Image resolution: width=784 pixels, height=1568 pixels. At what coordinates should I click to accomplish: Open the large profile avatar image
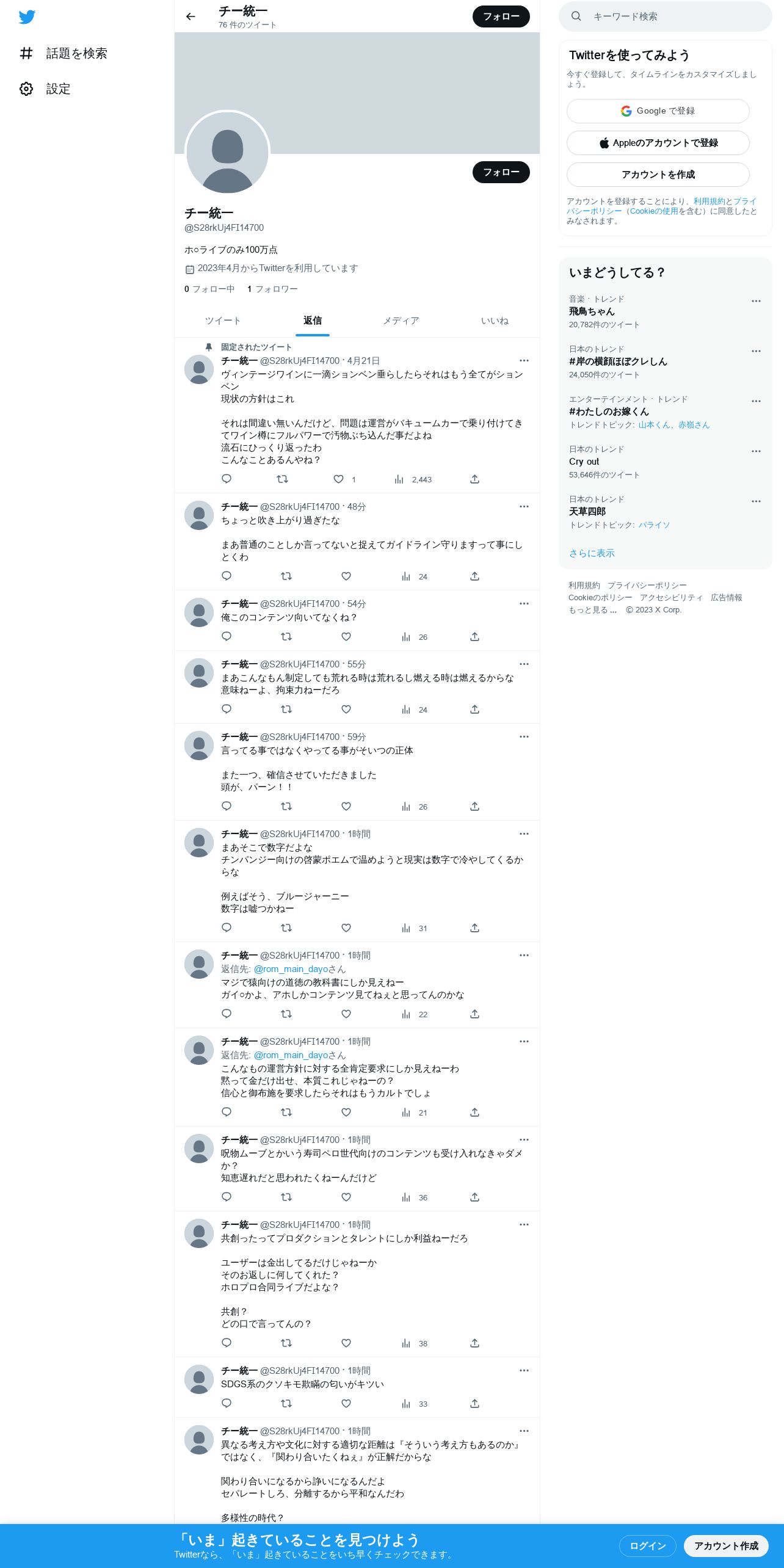(227, 153)
